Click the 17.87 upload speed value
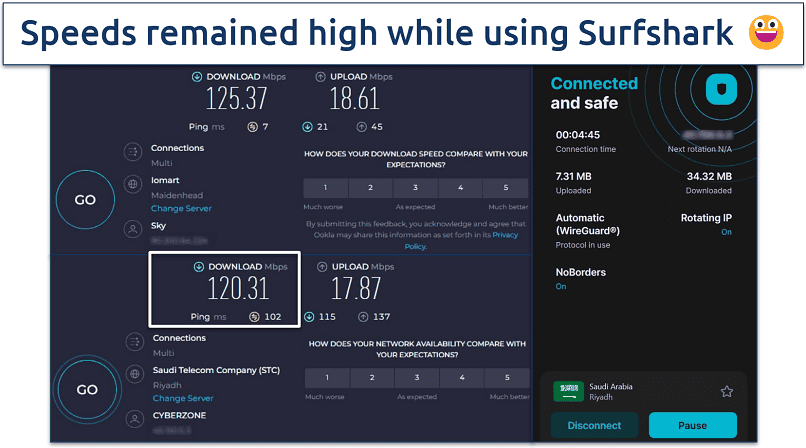 [x=356, y=288]
